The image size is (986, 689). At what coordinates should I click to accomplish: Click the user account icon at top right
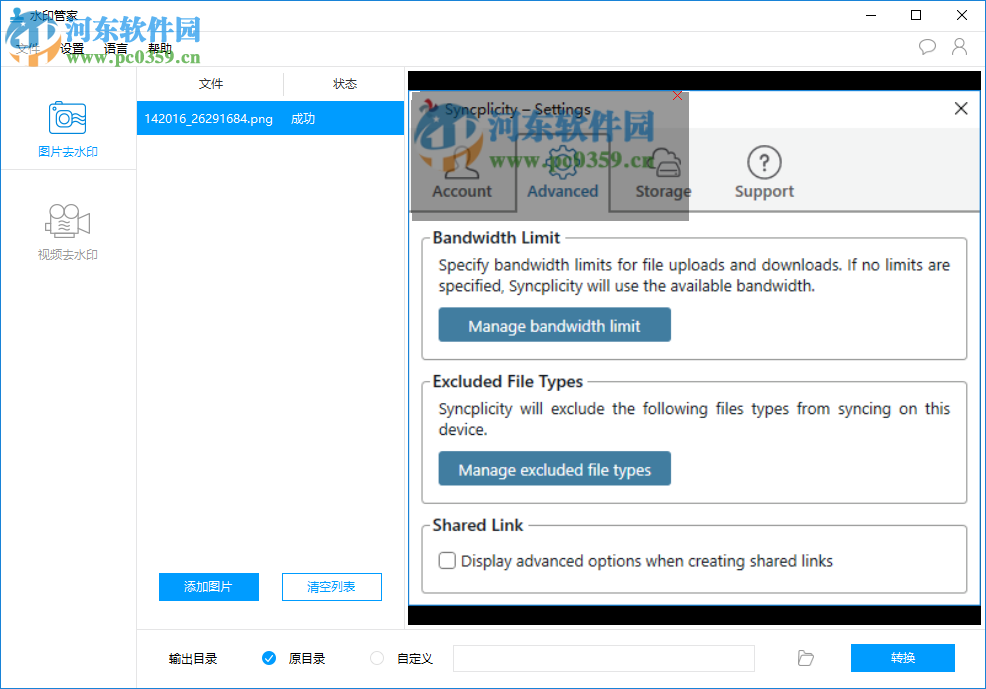[x=959, y=46]
